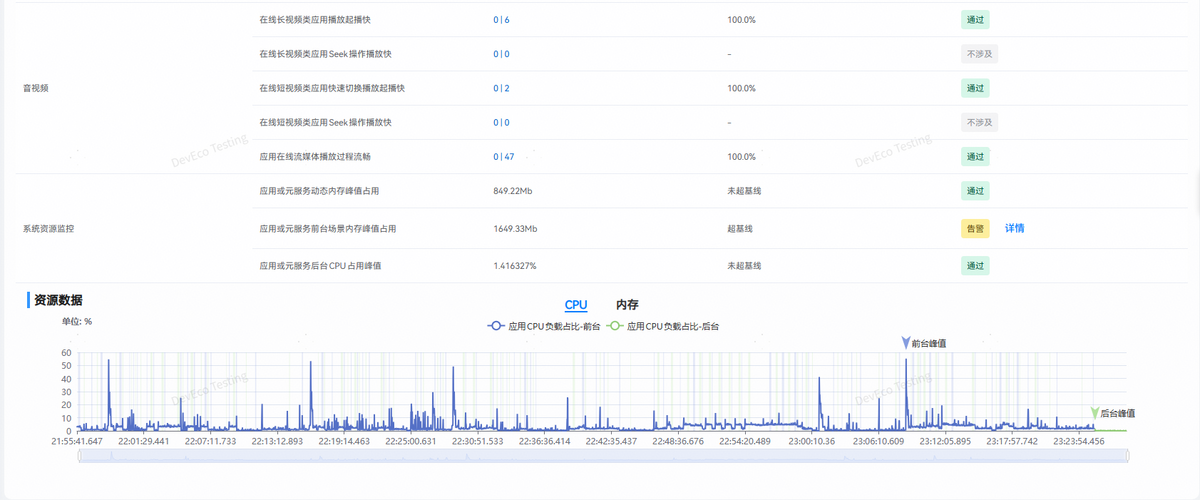Click the green 后台 legend circle icon
The height and width of the screenshot is (500, 1200).
coord(615,326)
